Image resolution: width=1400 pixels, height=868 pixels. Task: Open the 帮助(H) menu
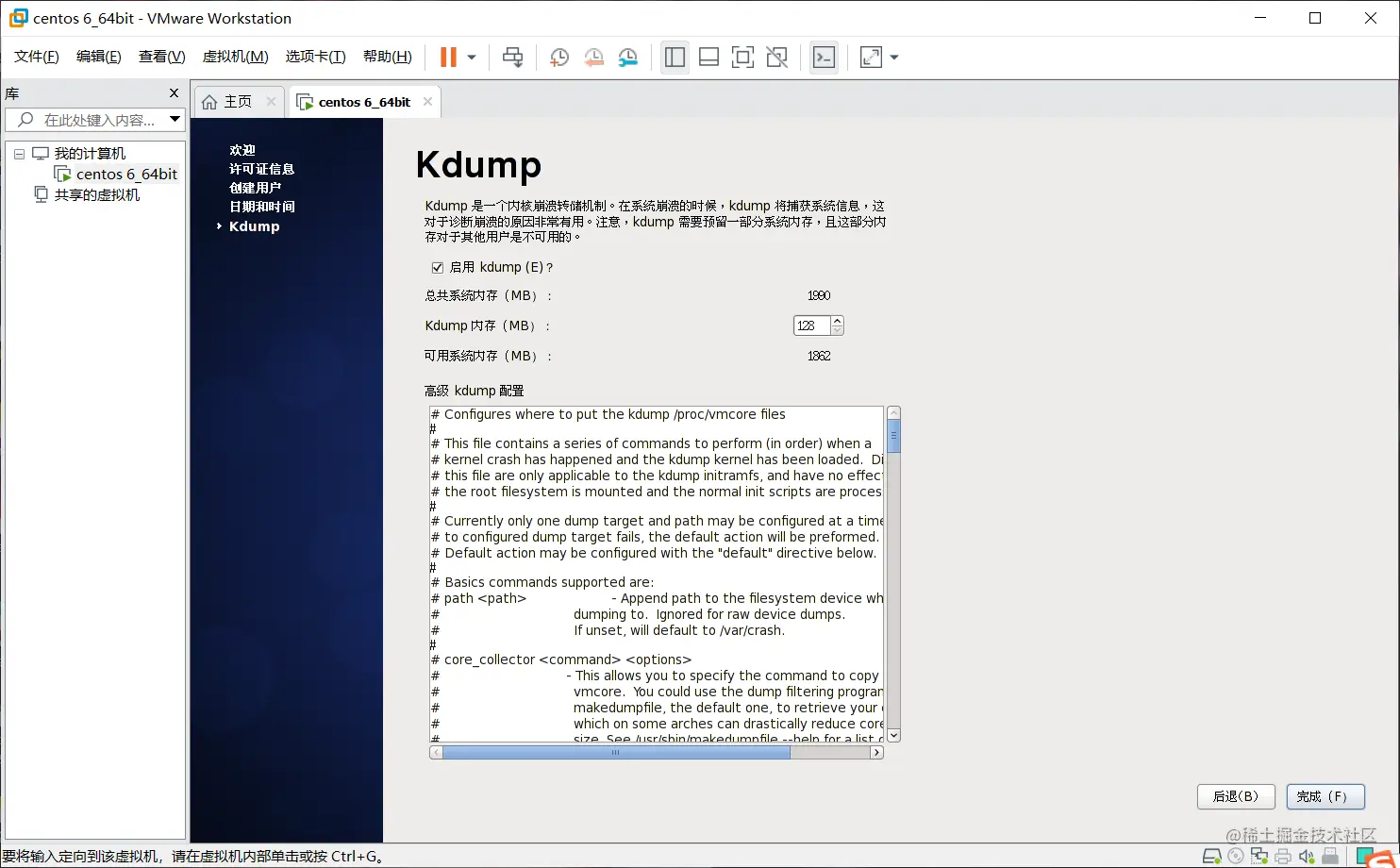(388, 57)
